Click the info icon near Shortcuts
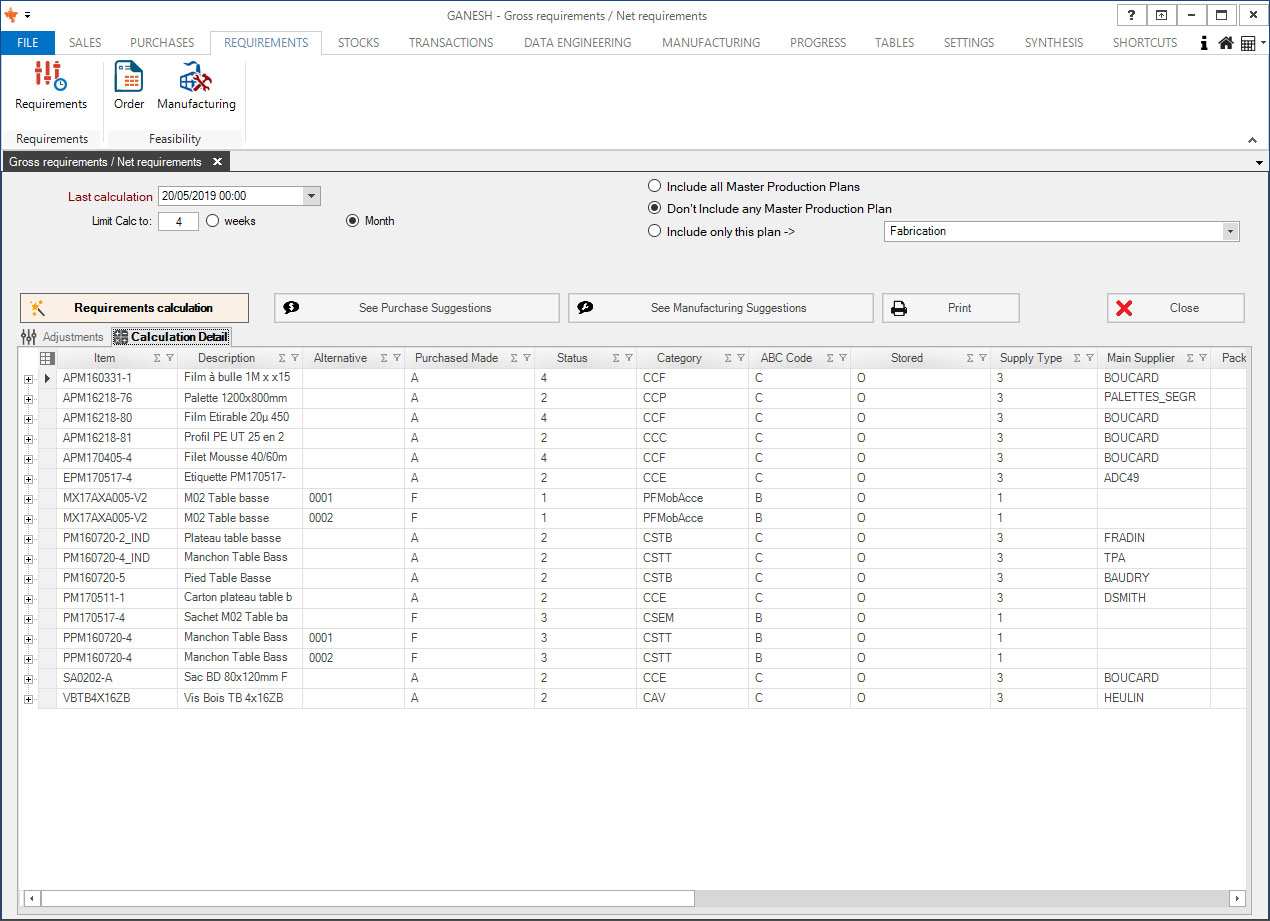Viewport: 1270px width, 921px height. [1204, 44]
